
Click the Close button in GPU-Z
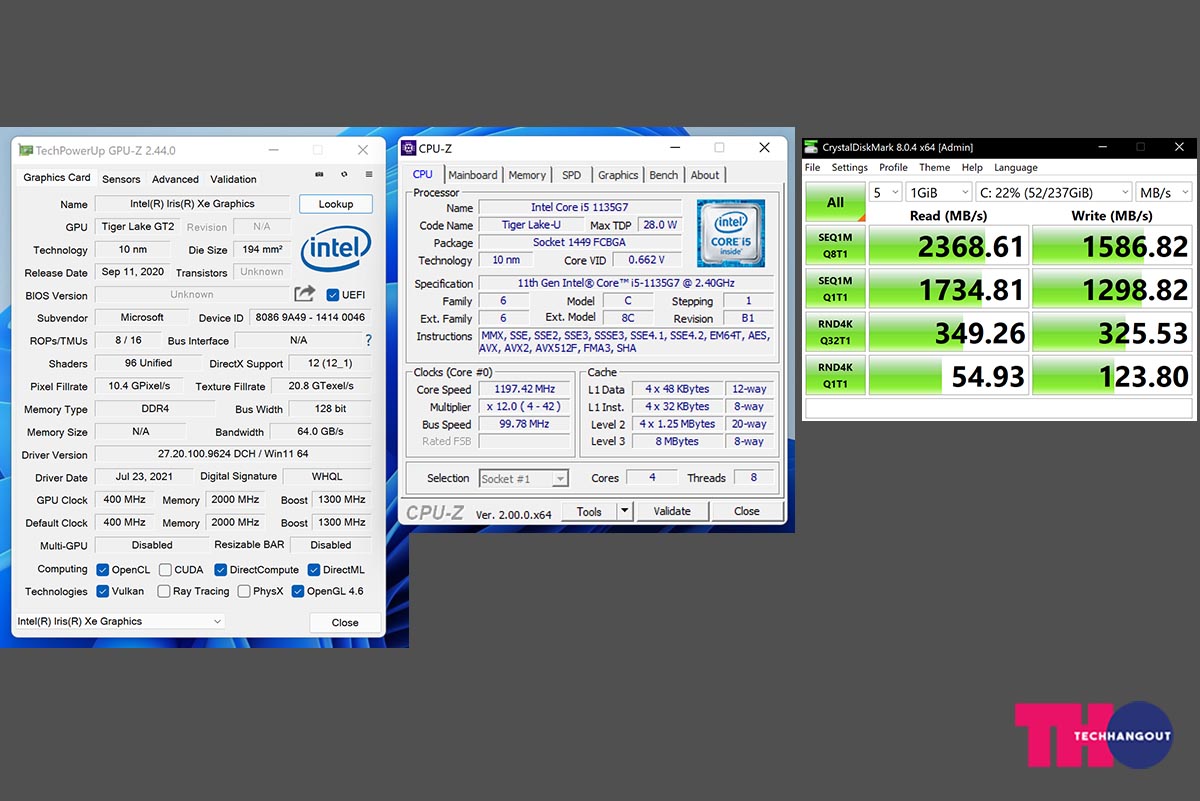345,622
